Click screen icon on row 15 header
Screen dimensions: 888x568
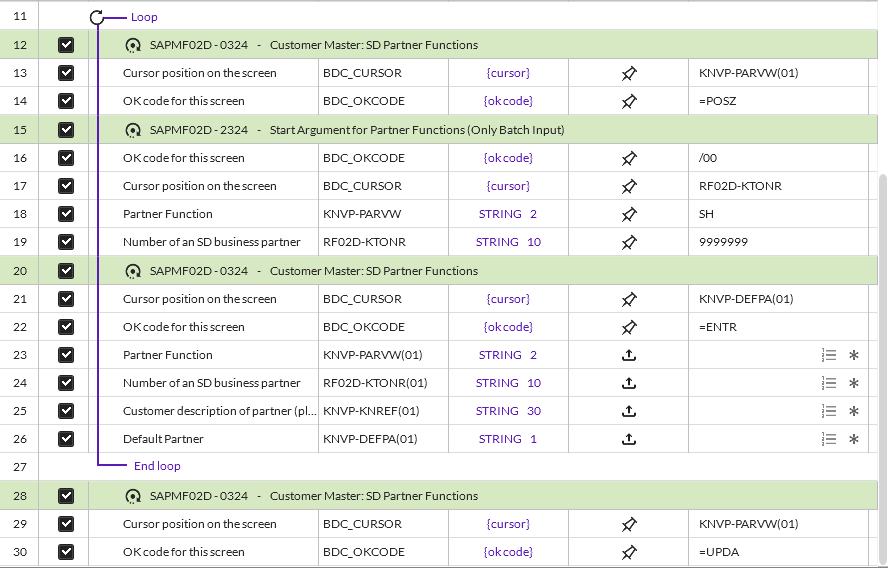(132, 130)
